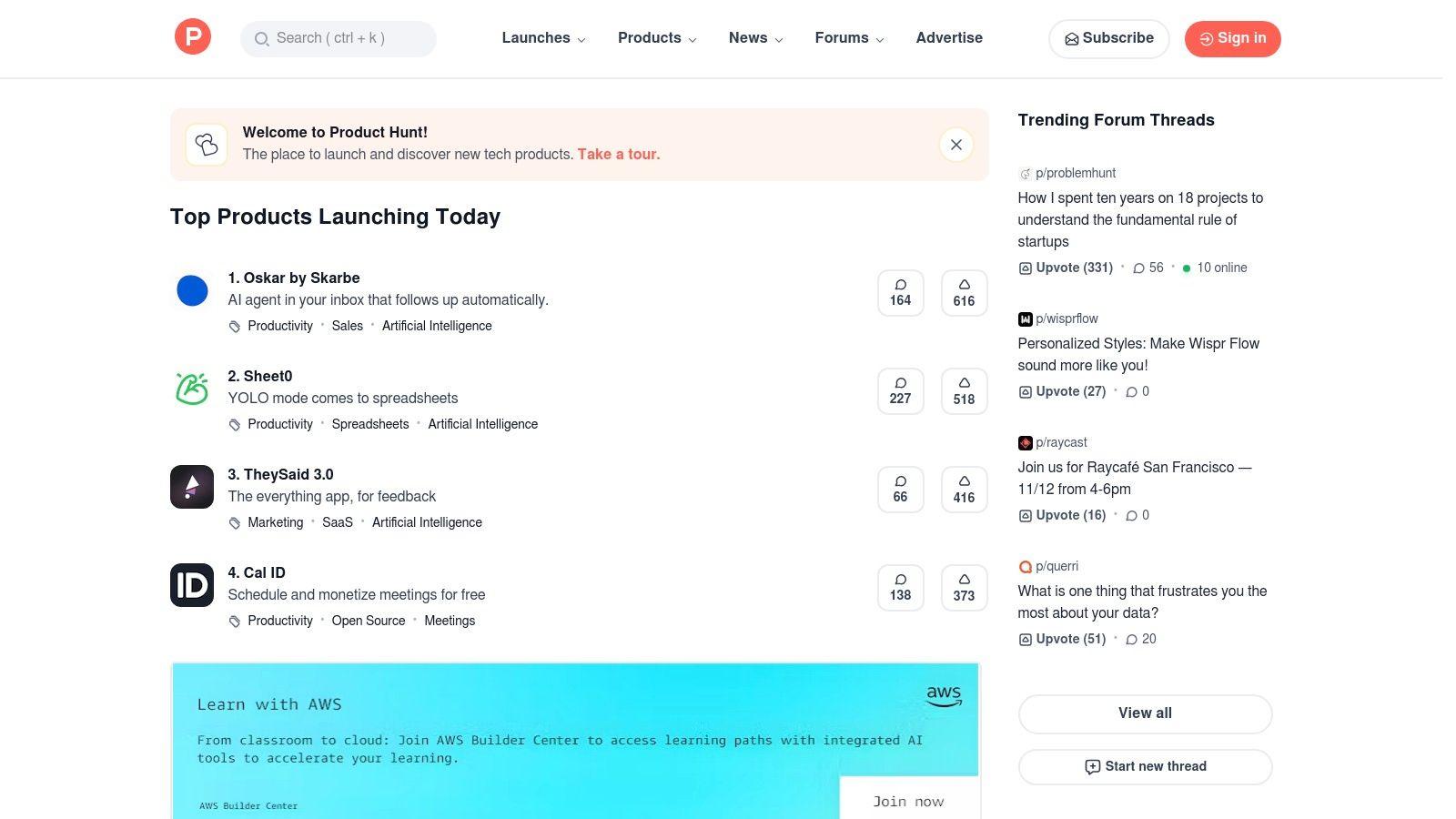Image resolution: width=1456 pixels, height=819 pixels.
Task: Go to the Advertise page
Action: (949, 38)
